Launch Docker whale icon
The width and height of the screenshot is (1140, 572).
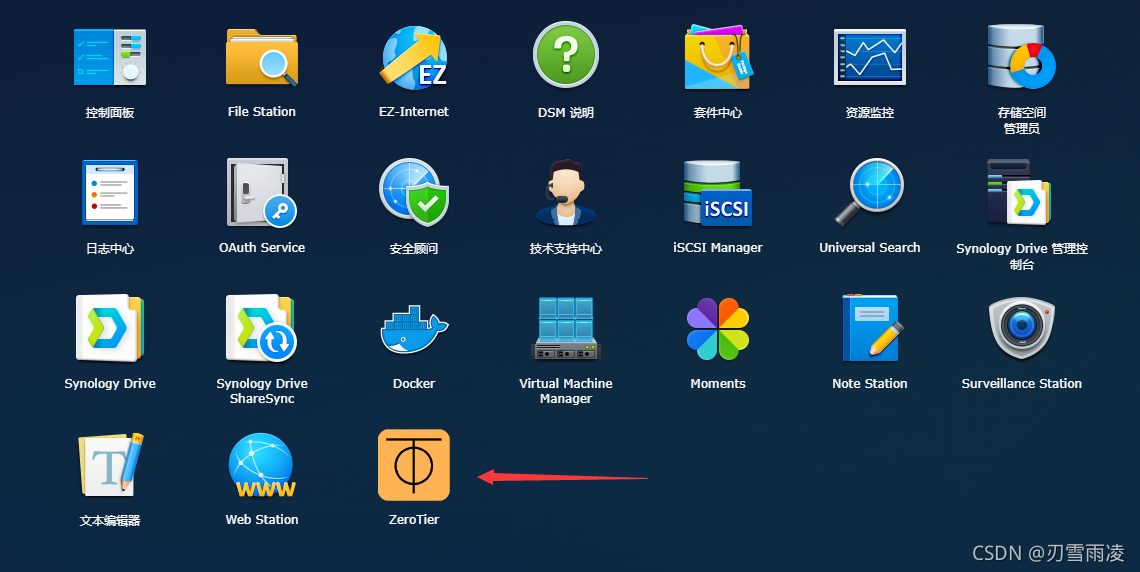414,329
